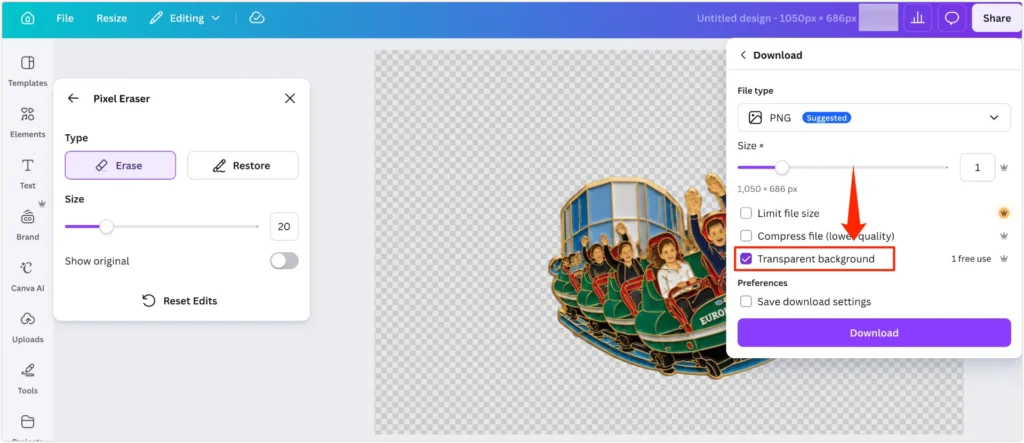Image resolution: width=1024 pixels, height=443 pixels.
Task: Open the analytics bar chart icon
Action: [x=918, y=18]
